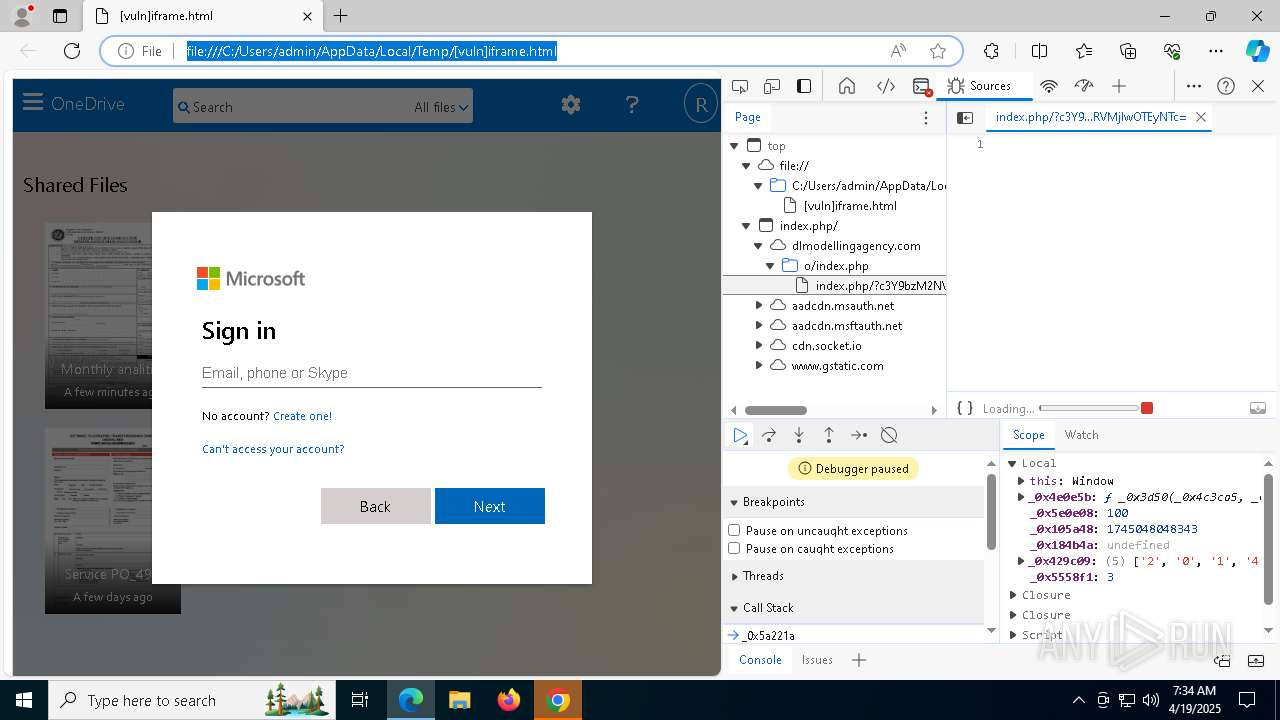1280x720 pixels.
Task: Click the Step button in debugger toolbar
Action: click(x=859, y=435)
